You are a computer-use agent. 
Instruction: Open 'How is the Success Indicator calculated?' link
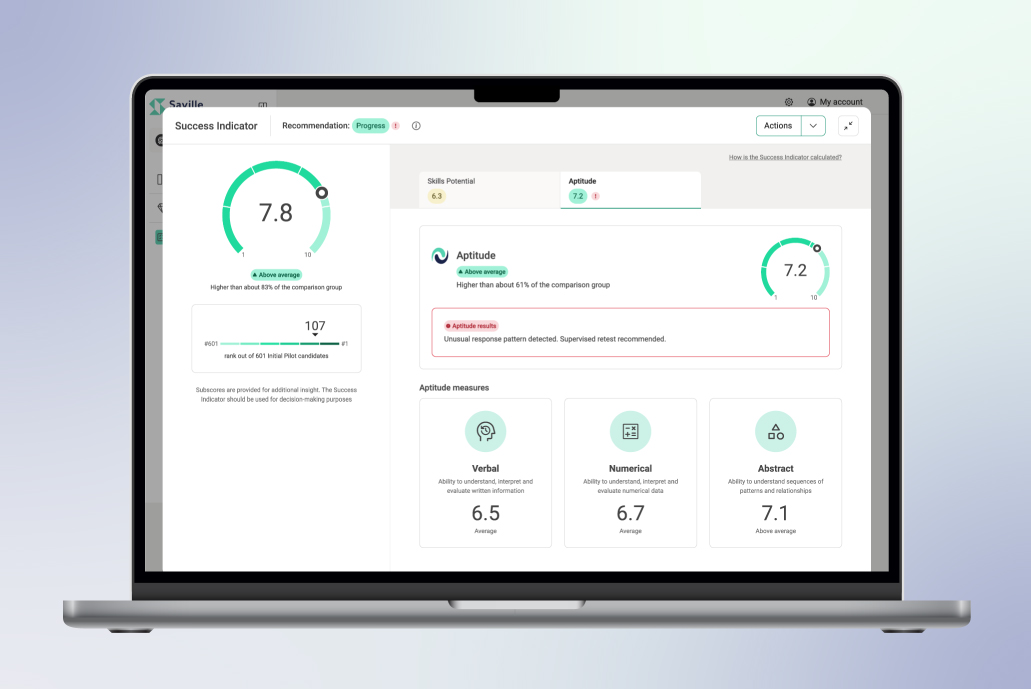click(785, 157)
